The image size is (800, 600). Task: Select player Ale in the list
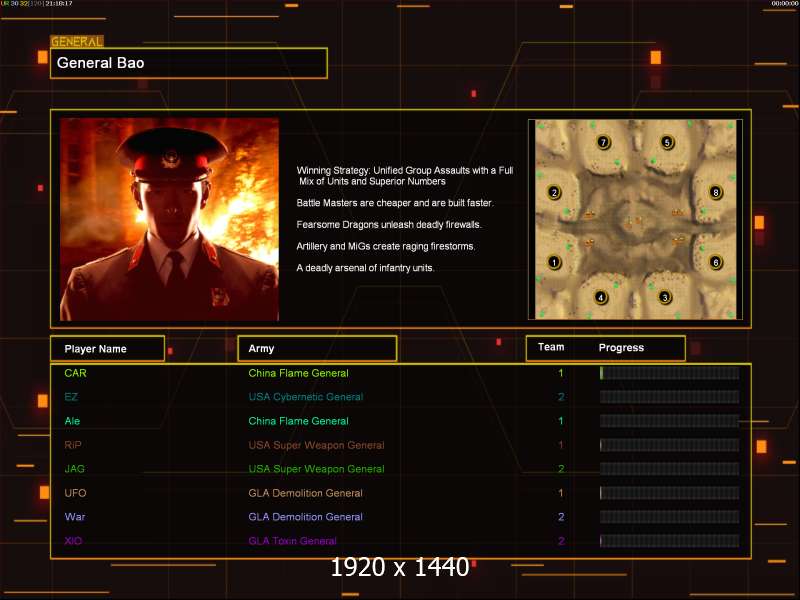click(x=72, y=421)
